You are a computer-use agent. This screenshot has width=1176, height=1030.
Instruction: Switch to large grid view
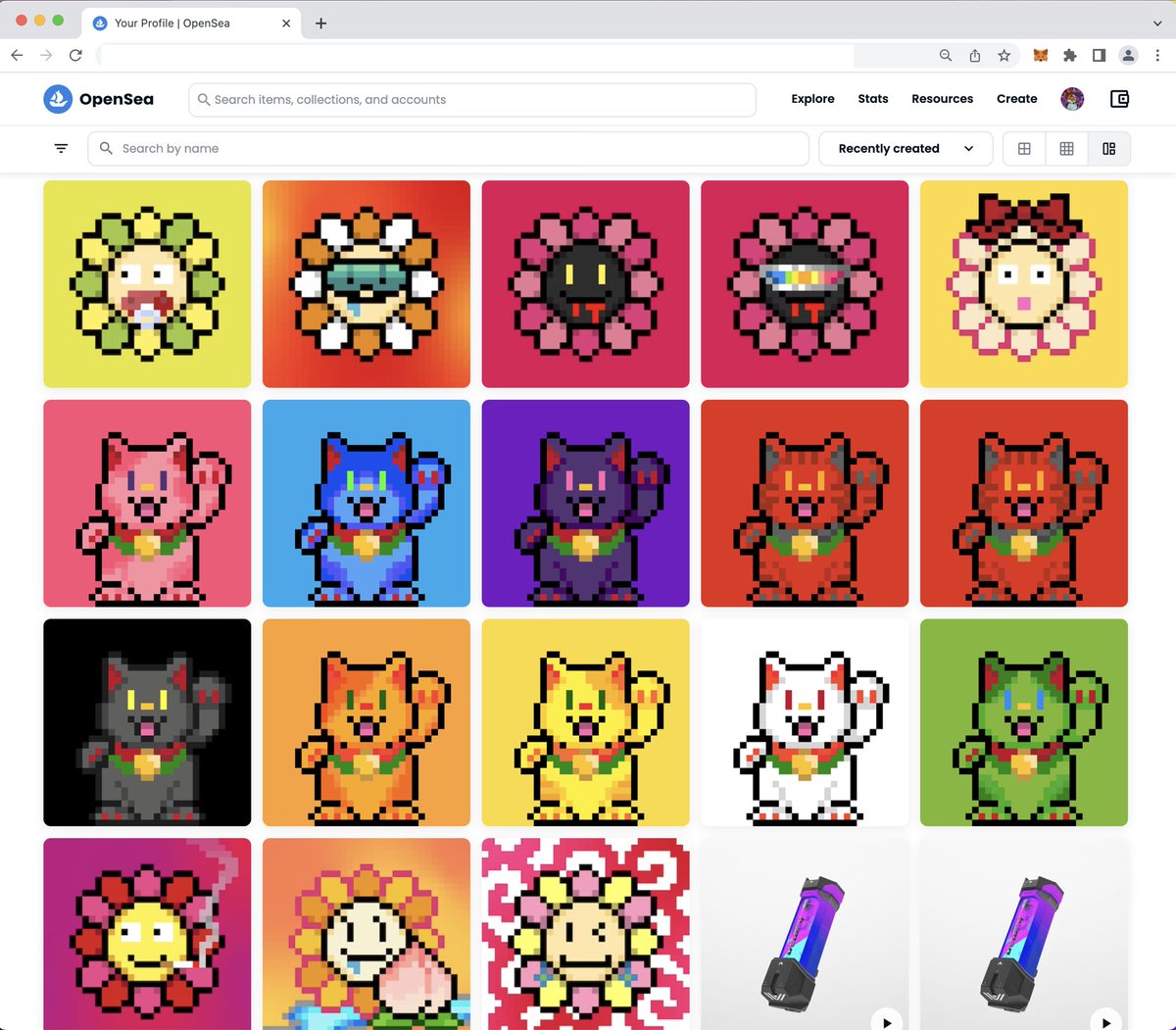(1024, 149)
